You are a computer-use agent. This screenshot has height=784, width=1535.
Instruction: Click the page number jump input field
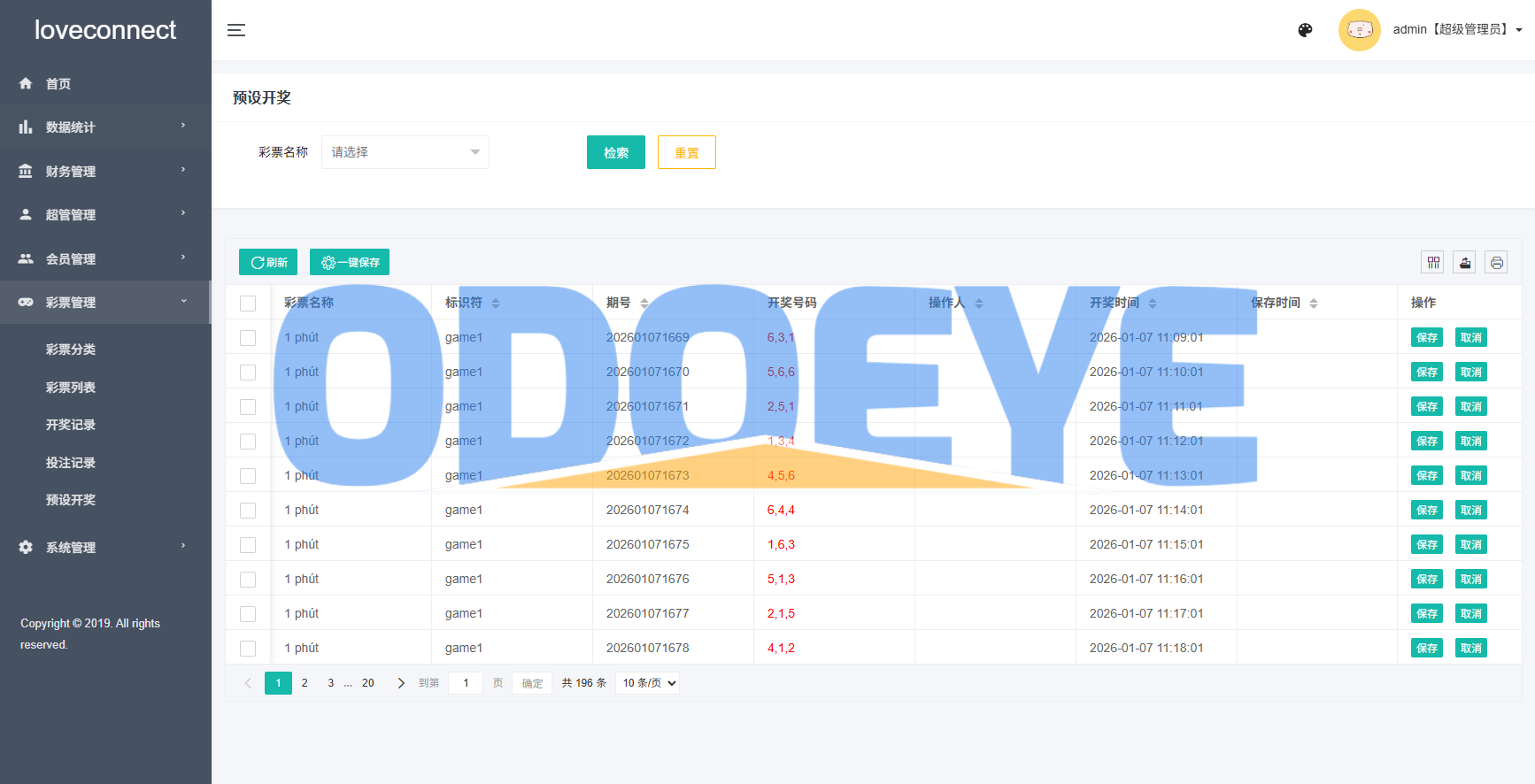pos(466,683)
